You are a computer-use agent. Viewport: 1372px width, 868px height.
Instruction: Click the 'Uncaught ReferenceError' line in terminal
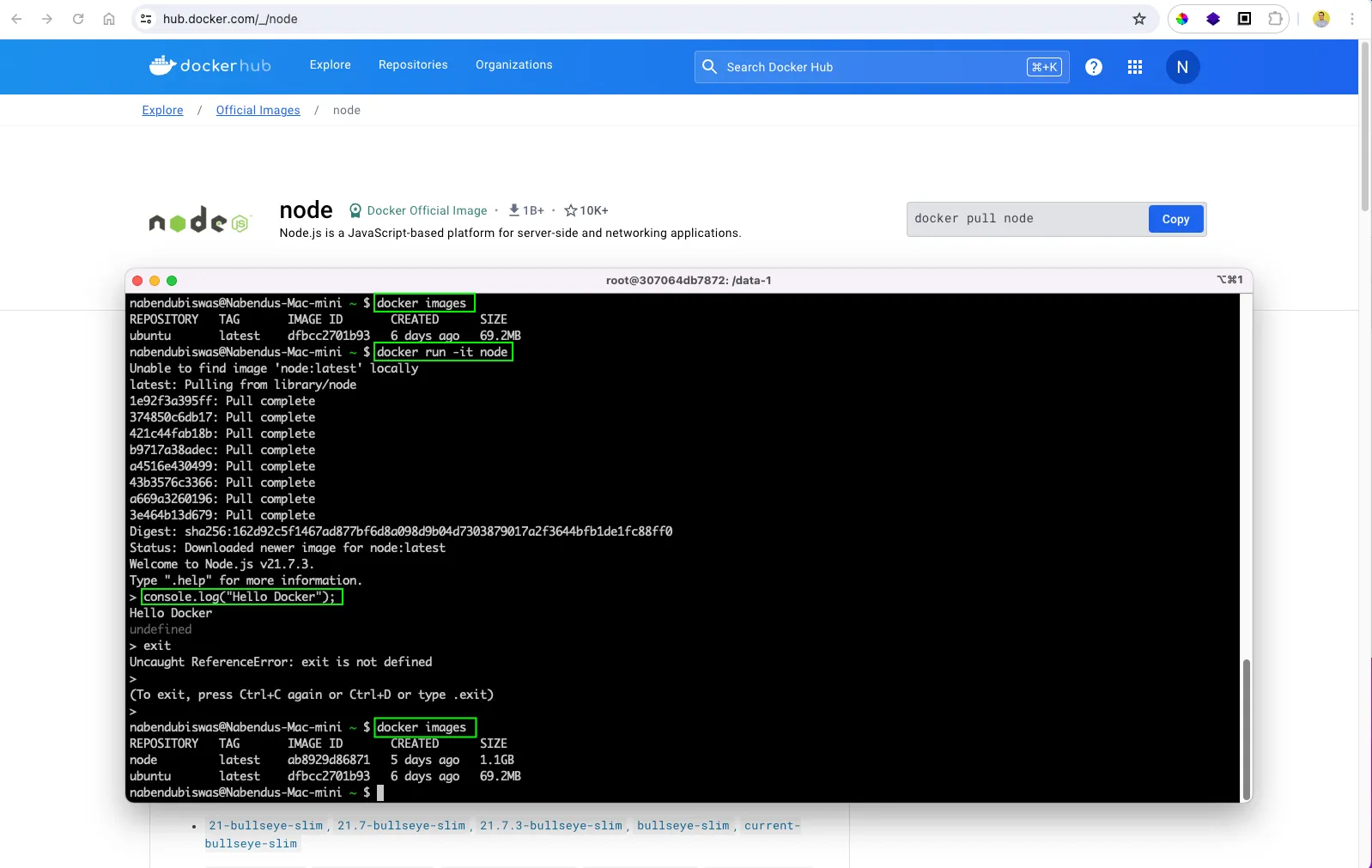(x=281, y=662)
